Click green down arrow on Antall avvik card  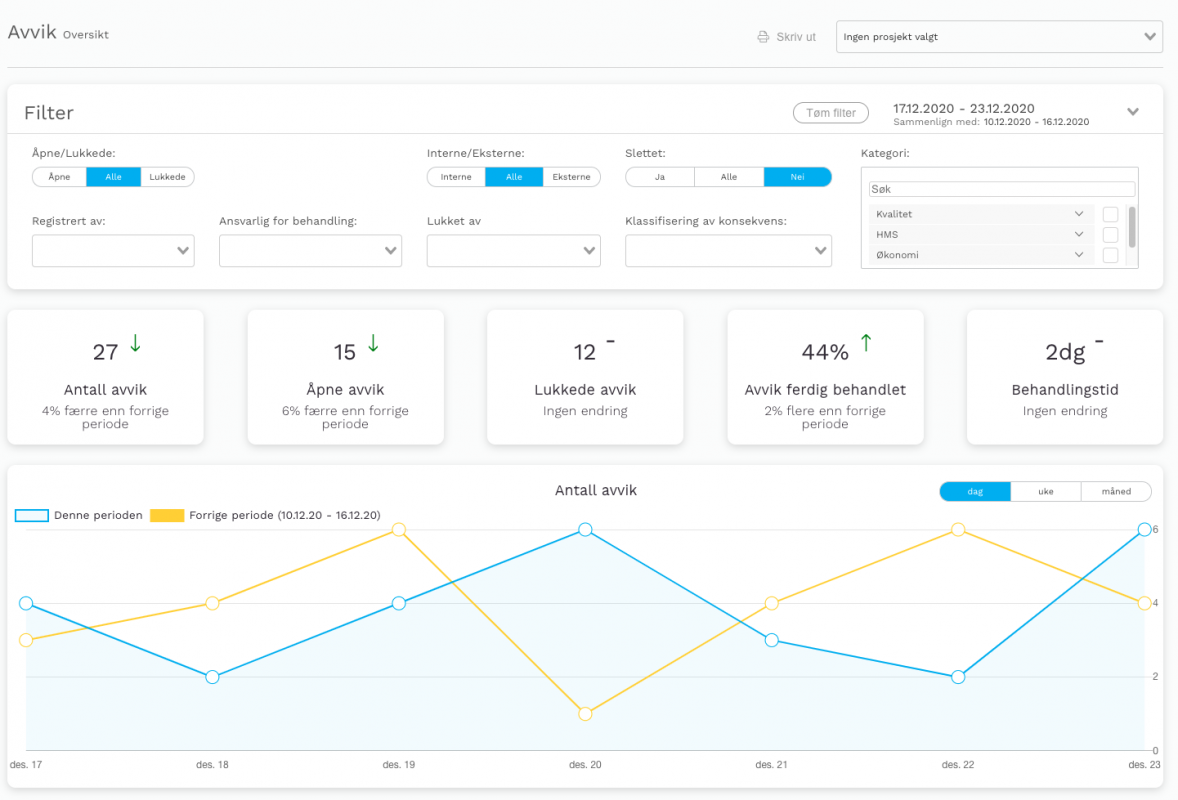pos(135,343)
